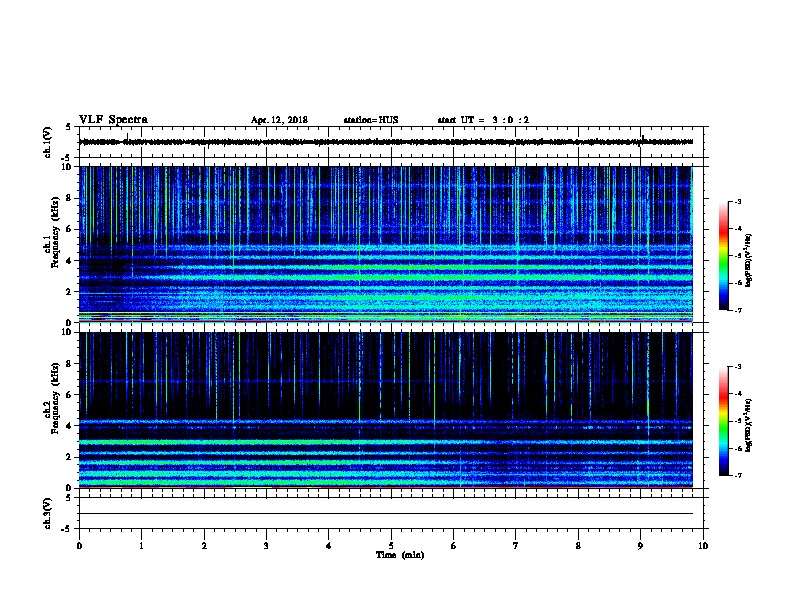Screen dimensions: 792x612
Task: Click the "start UT = 3 : 0 : 2" label
Action: (x=483, y=120)
